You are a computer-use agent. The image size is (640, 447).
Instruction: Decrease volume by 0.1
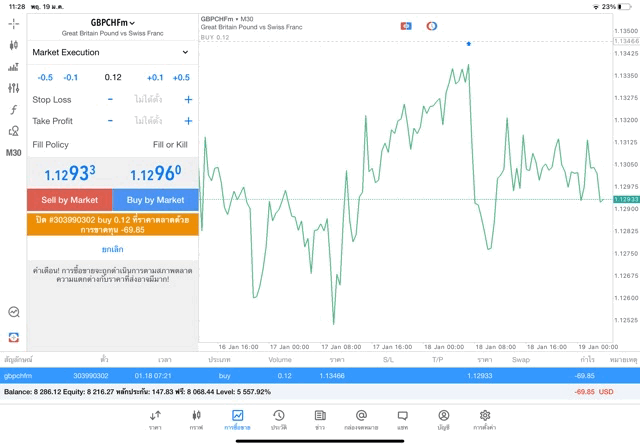click(x=71, y=78)
